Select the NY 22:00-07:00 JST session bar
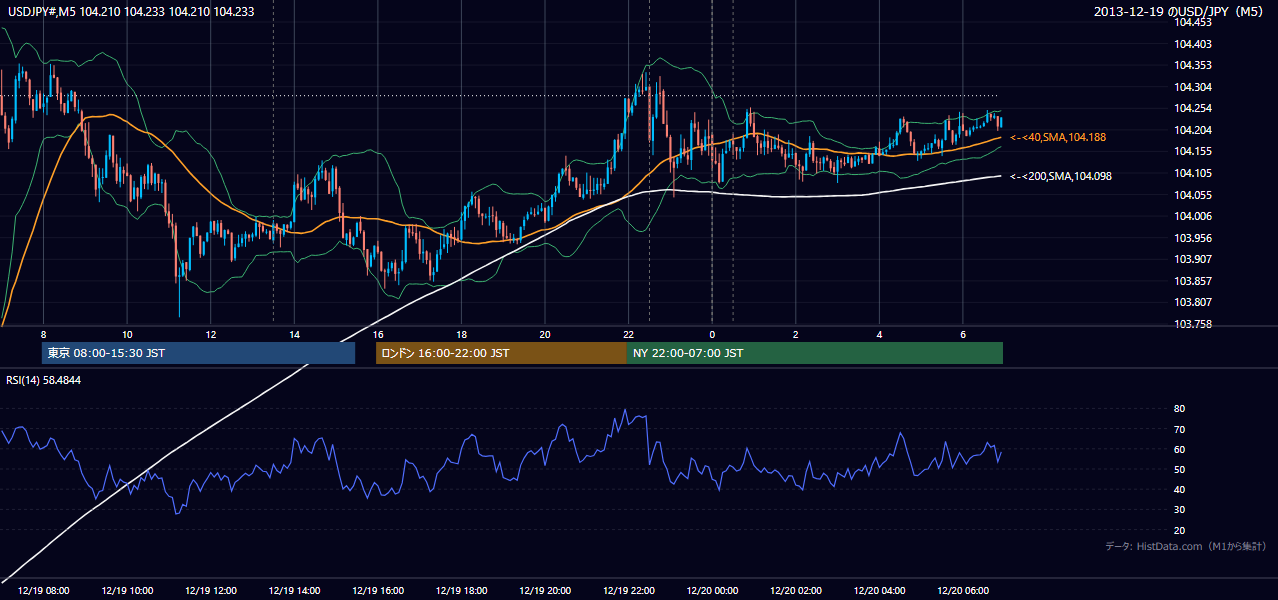 click(815, 353)
